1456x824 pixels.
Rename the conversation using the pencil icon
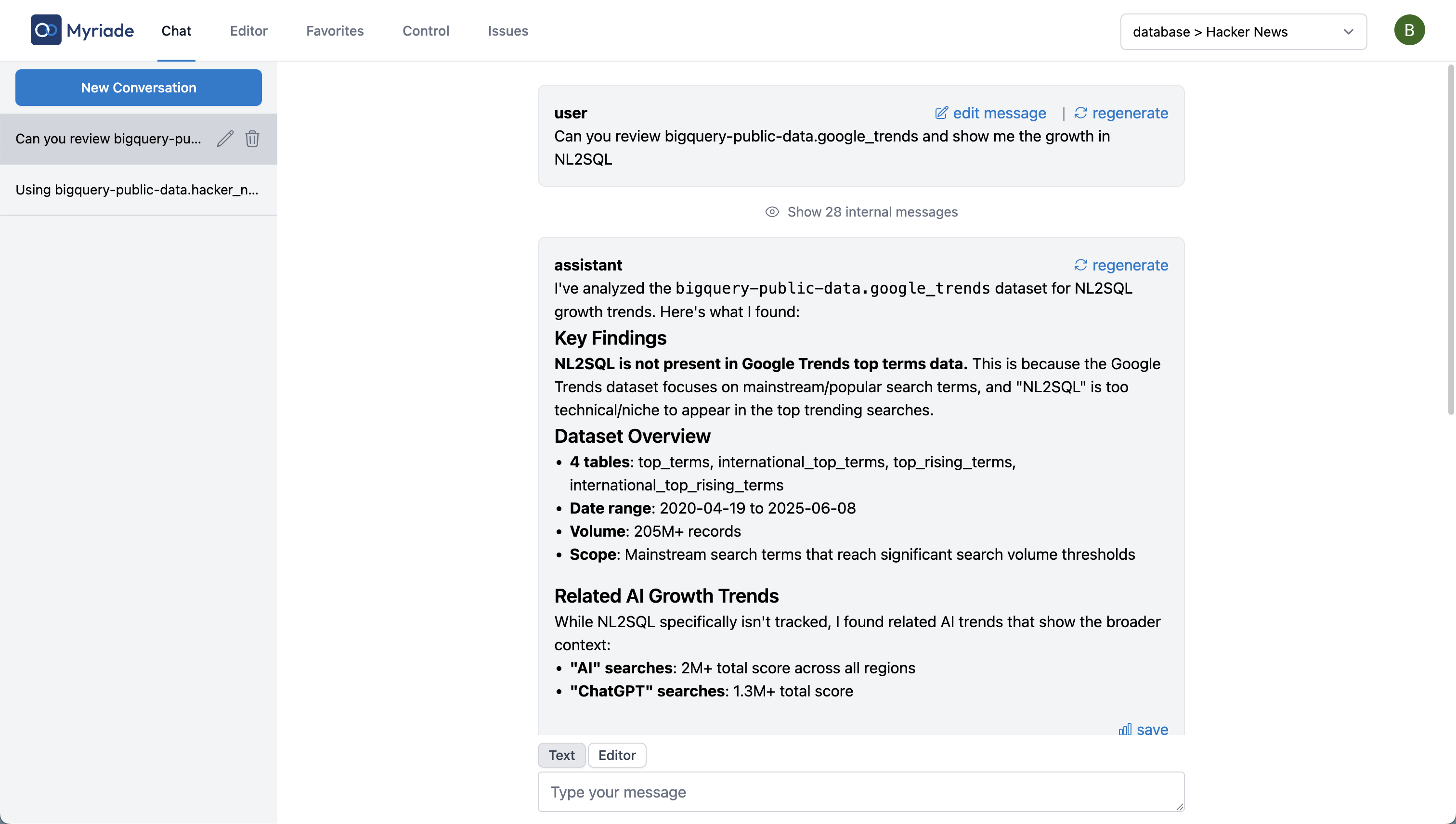(x=225, y=139)
